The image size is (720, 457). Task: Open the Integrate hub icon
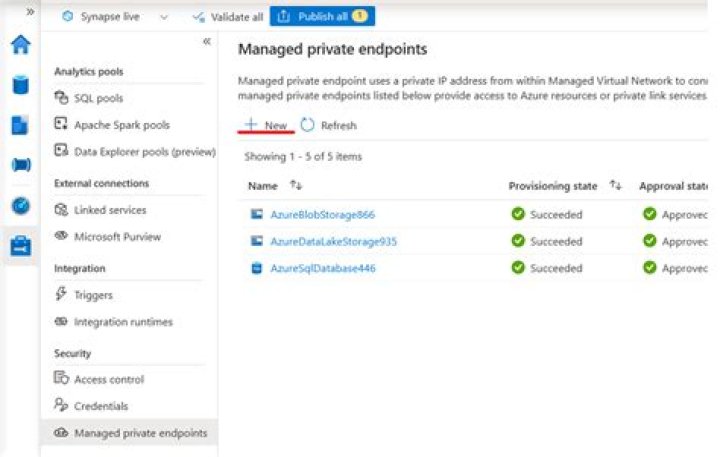[x=20, y=165]
